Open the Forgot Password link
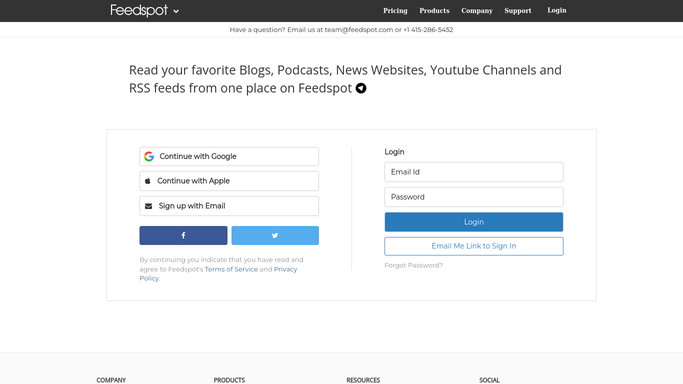This screenshot has width=683, height=384. (413, 265)
